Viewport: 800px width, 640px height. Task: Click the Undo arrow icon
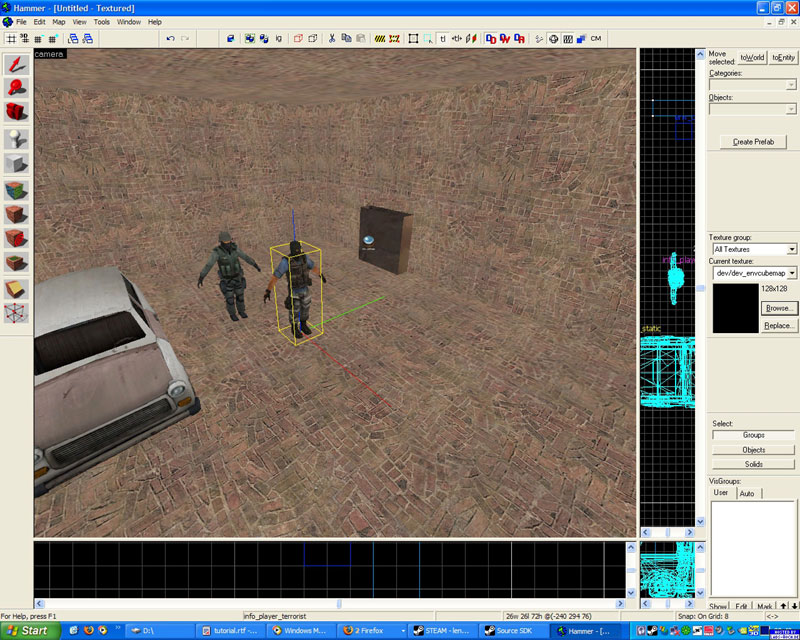tap(170, 39)
